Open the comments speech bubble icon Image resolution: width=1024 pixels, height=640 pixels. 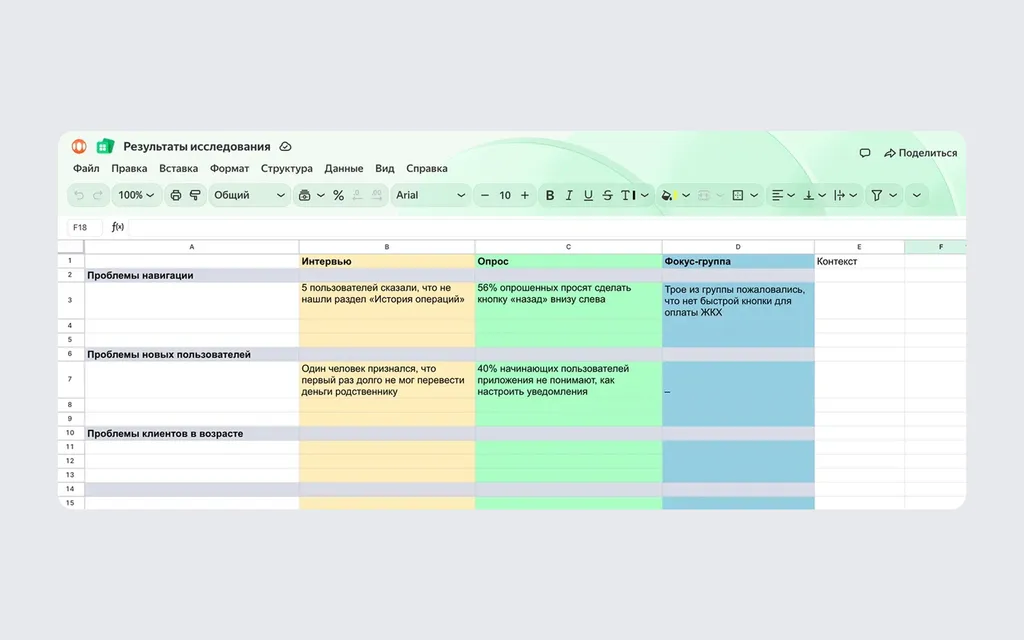point(865,153)
